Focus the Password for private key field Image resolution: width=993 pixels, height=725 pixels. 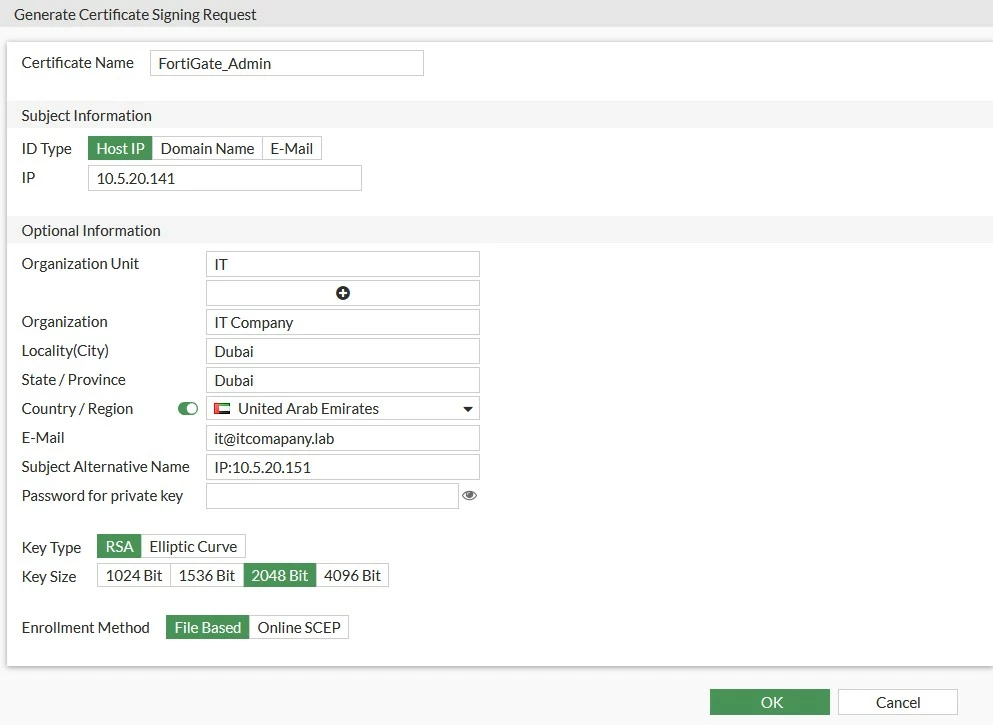pos(332,496)
